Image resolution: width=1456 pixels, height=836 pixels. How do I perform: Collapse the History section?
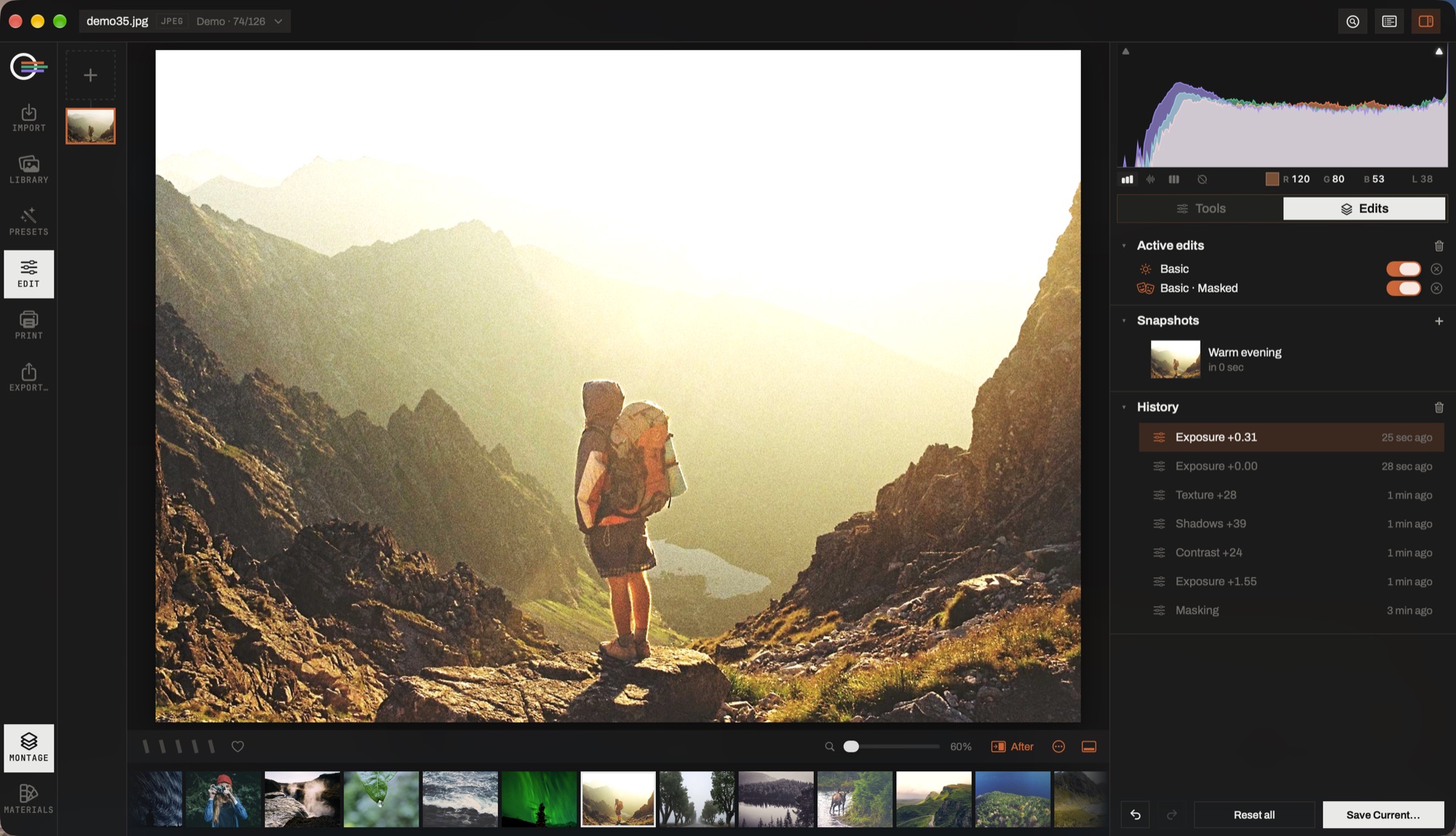point(1124,407)
